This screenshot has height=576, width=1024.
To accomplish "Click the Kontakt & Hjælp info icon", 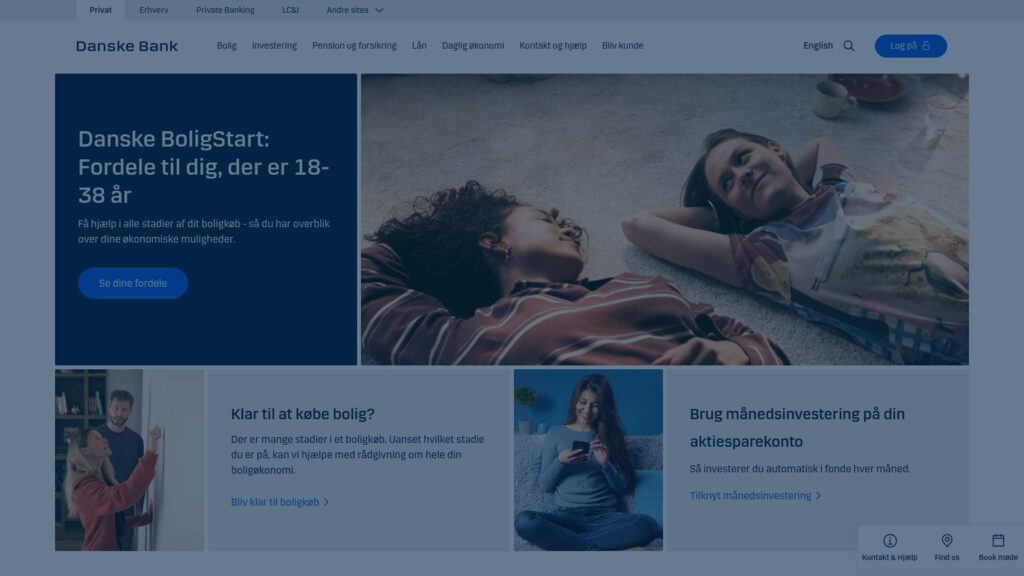I will pos(889,541).
